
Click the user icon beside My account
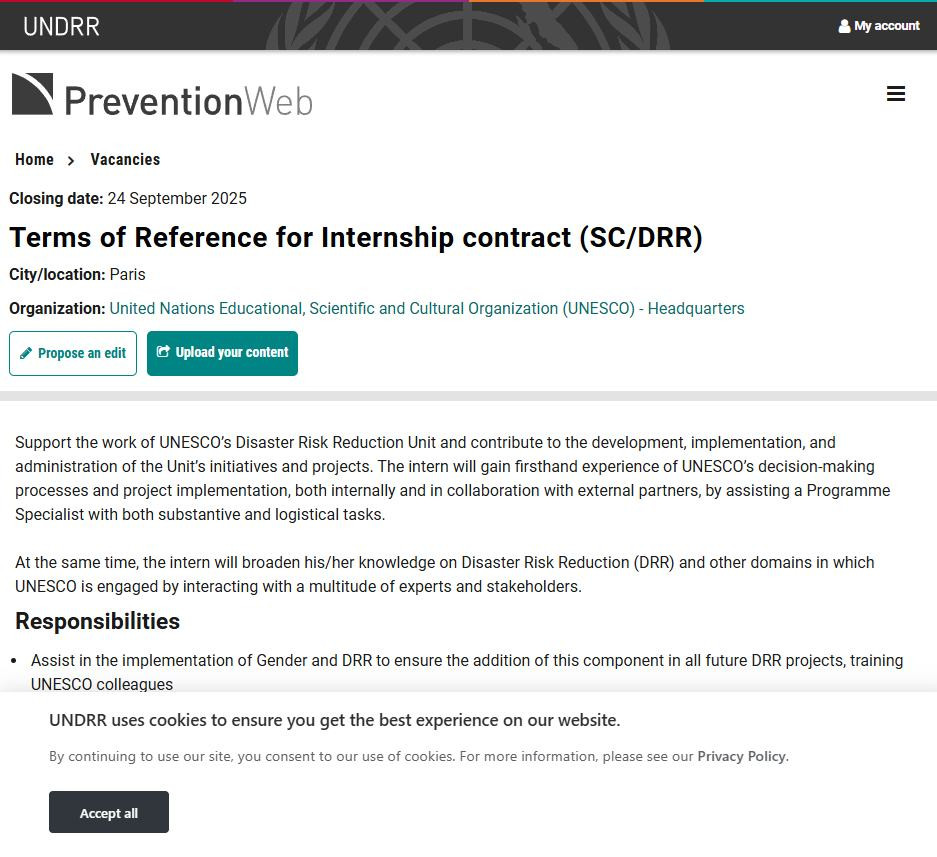[844, 26]
